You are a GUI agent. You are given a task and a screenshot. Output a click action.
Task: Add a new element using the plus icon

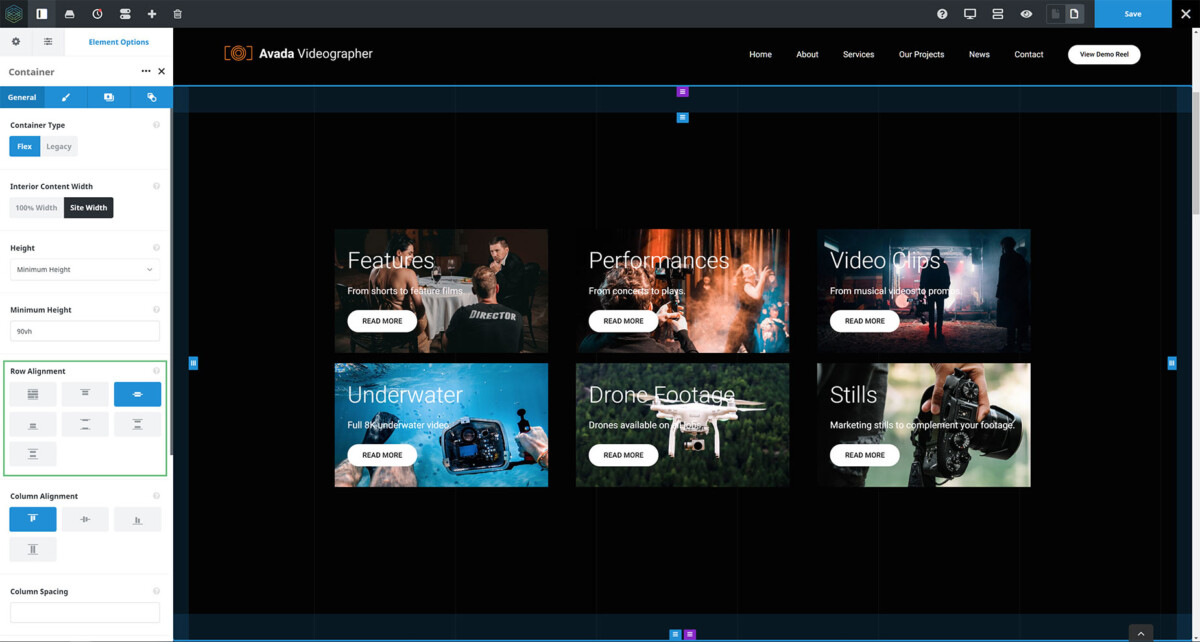click(151, 14)
